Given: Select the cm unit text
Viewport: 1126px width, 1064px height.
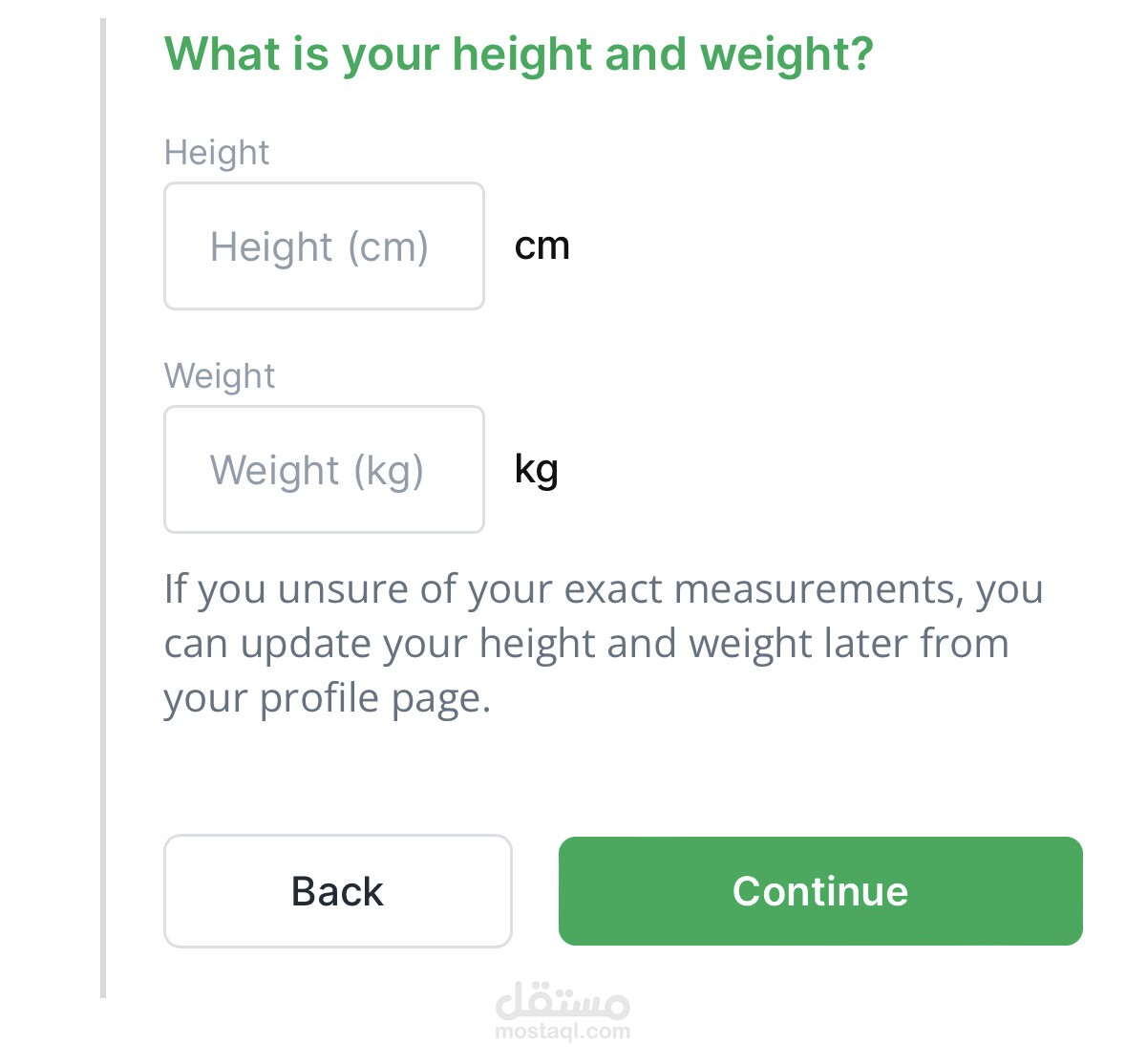Looking at the screenshot, I should [542, 246].
